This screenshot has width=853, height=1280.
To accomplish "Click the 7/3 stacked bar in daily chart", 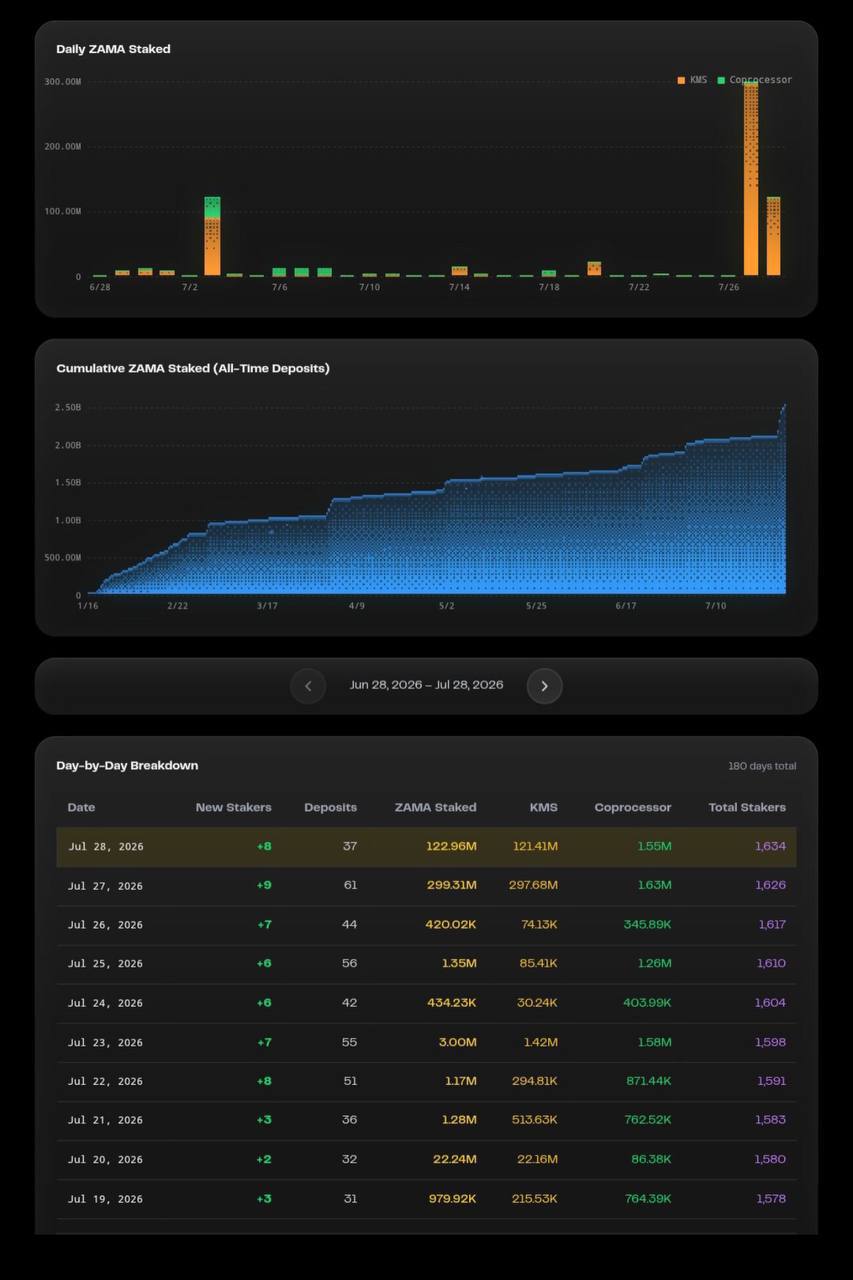I will (x=212, y=236).
